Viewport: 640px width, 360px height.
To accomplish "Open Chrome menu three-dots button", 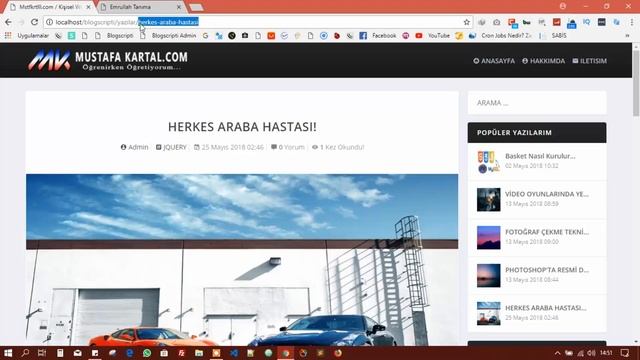I will tap(632, 22).
